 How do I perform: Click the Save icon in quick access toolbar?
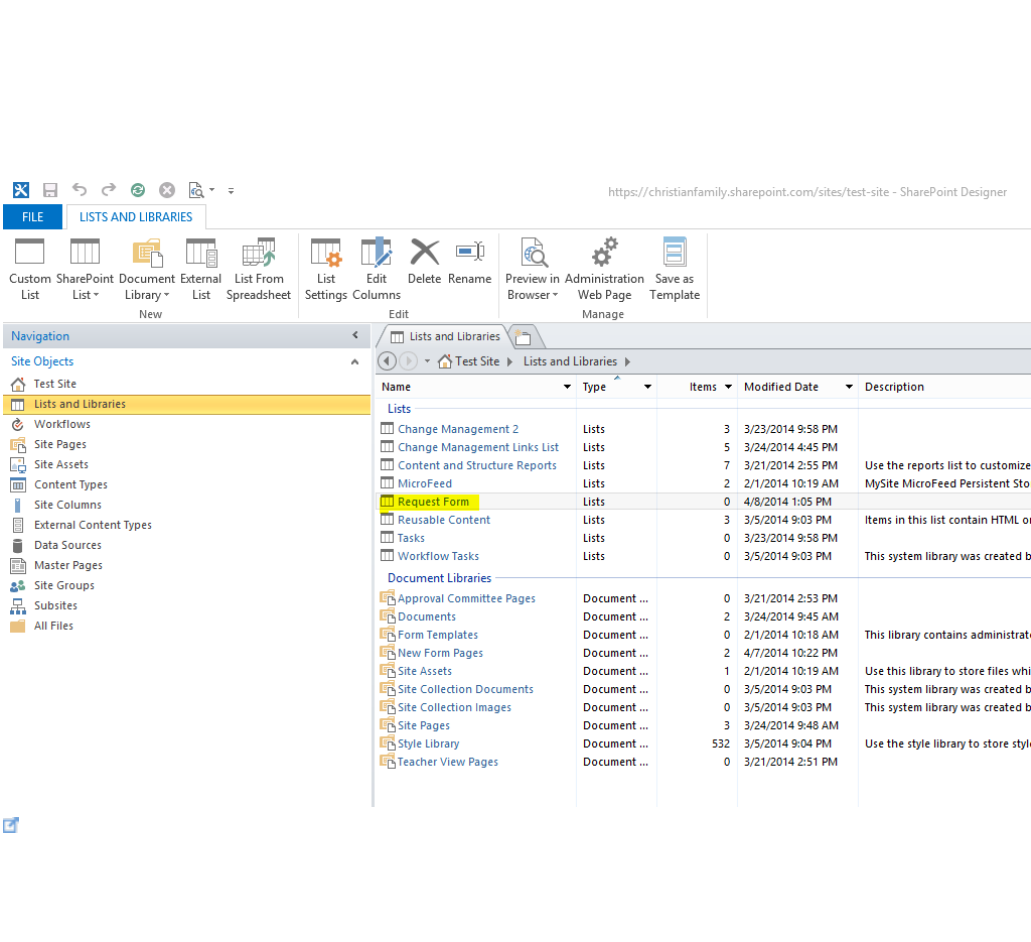50,191
